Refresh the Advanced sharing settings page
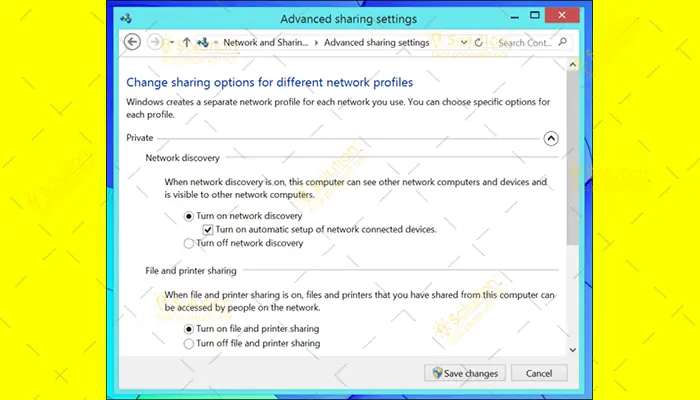Screen dimensions: 700x400 click(x=479, y=42)
